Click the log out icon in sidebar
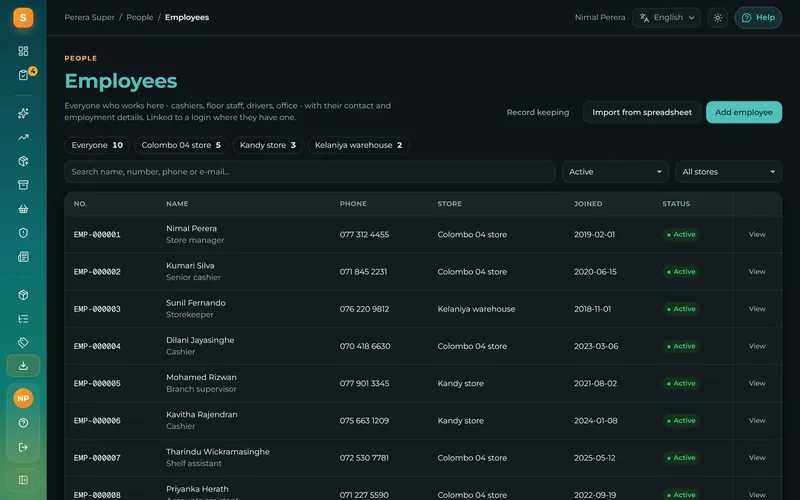 pyautogui.click(x=23, y=447)
